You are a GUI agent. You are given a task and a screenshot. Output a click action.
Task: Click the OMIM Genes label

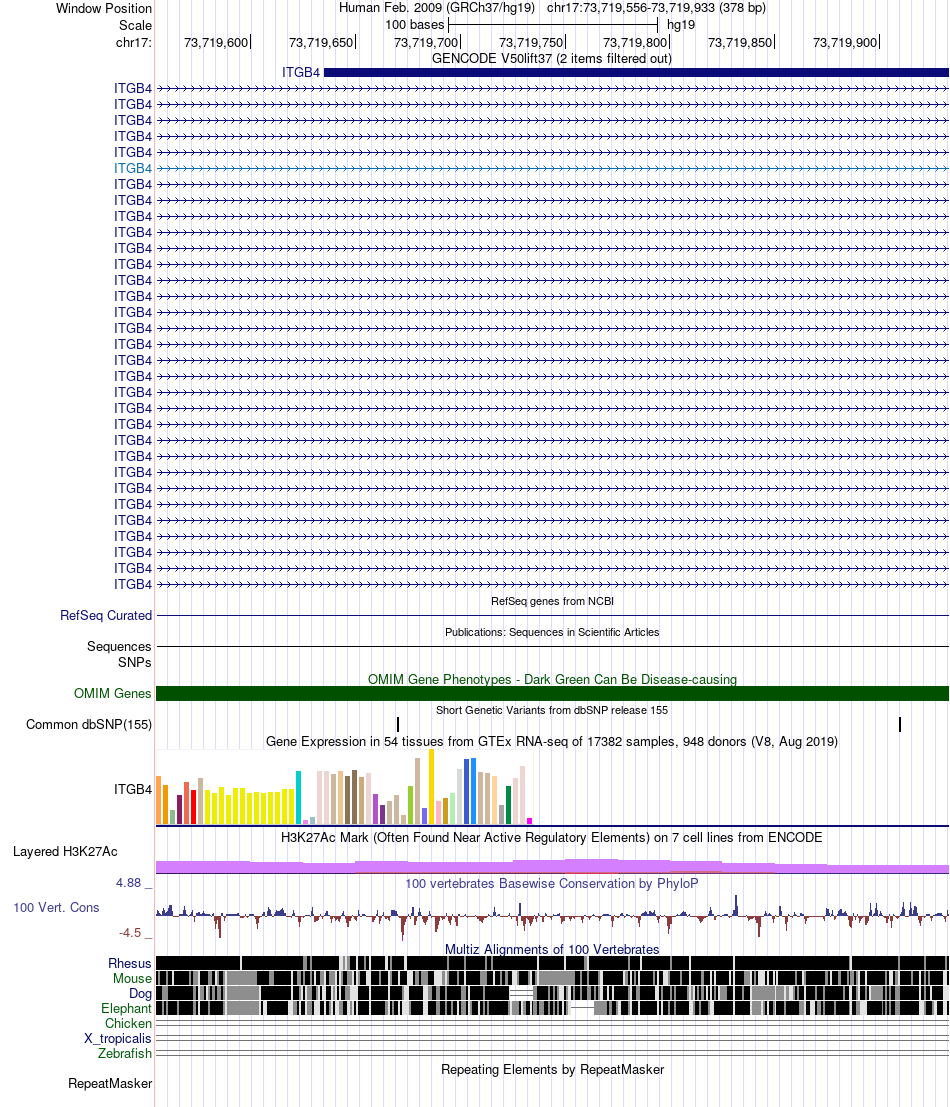click(112, 693)
